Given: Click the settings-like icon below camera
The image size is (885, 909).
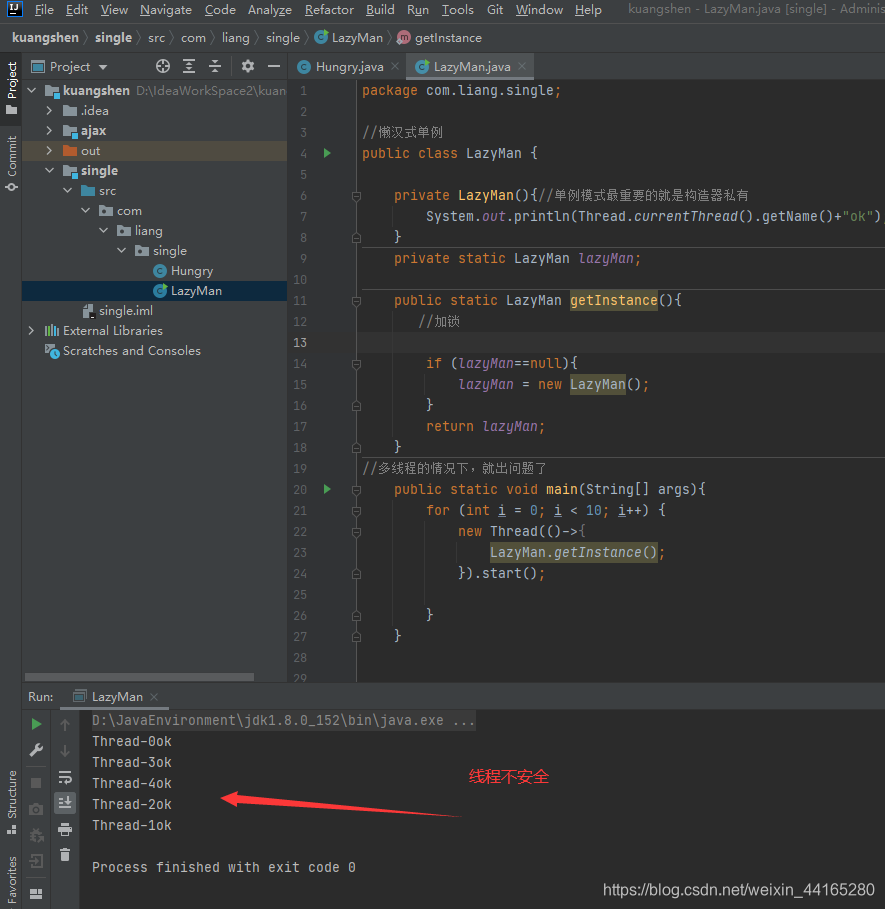Looking at the screenshot, I should point(36,835).
